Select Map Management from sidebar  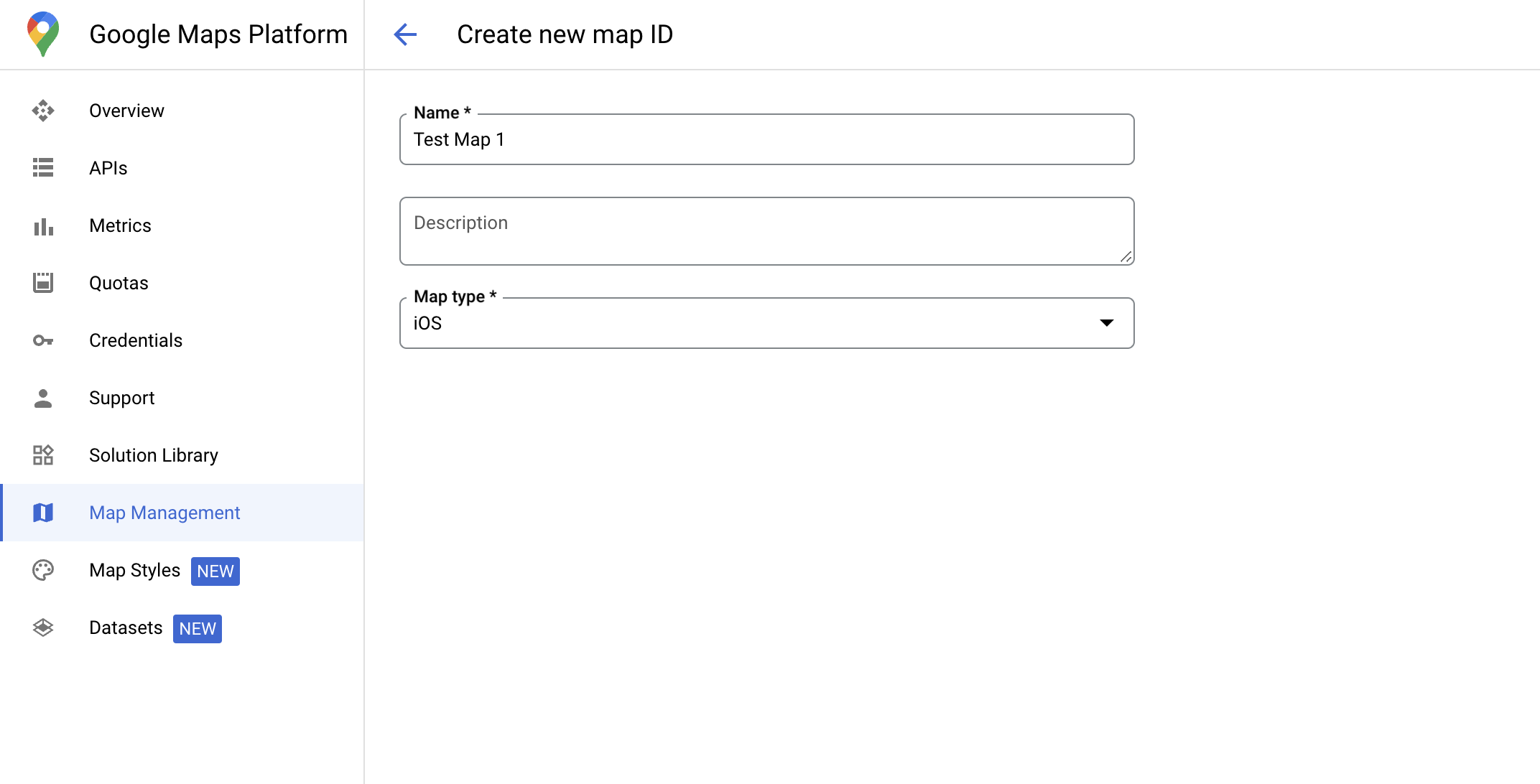pyautogui.click(x=165, y=513)
